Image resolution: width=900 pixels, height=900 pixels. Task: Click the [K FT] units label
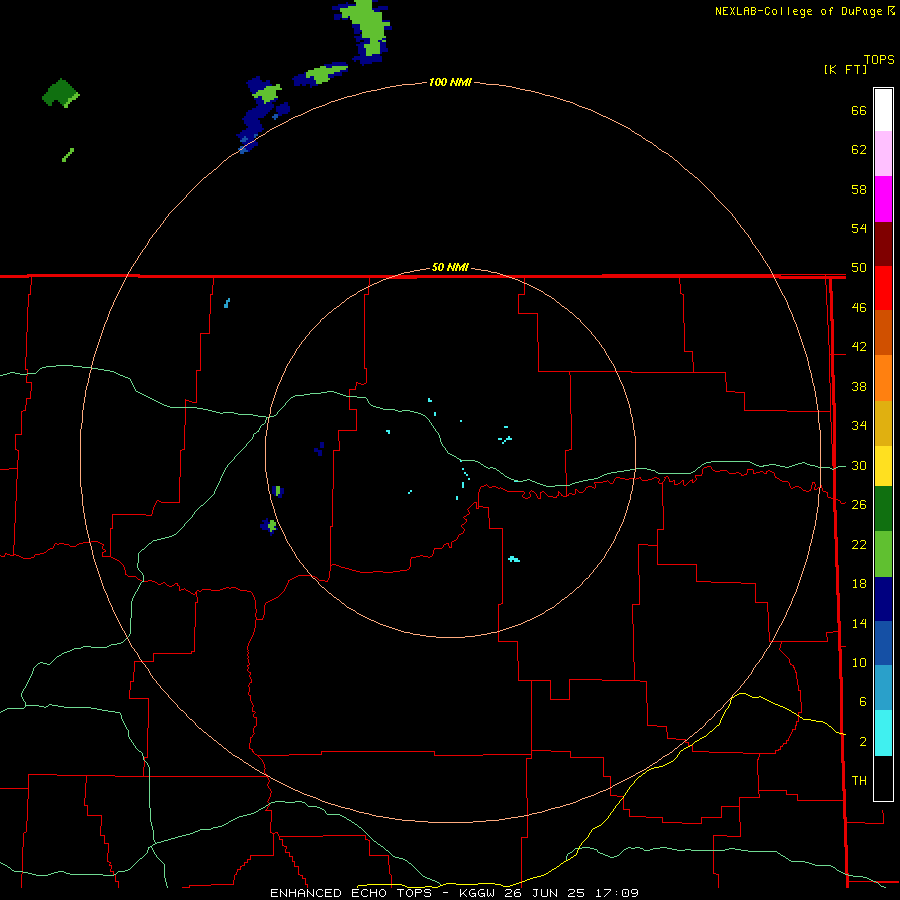tap(845, 69)
